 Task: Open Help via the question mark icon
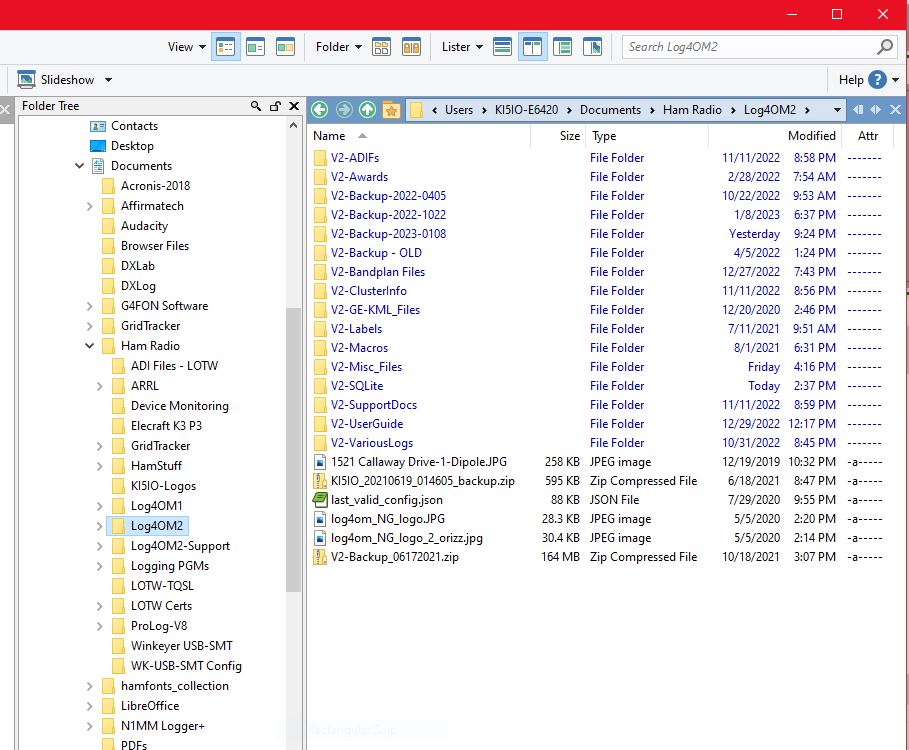click(x=878, y=79)
